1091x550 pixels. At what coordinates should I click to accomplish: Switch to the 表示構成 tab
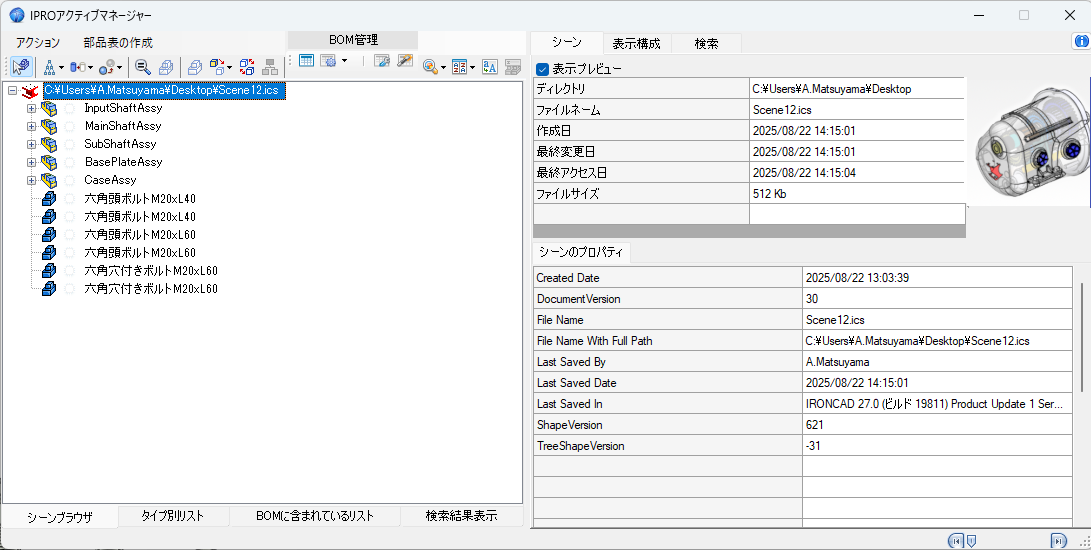coord(637,44)
